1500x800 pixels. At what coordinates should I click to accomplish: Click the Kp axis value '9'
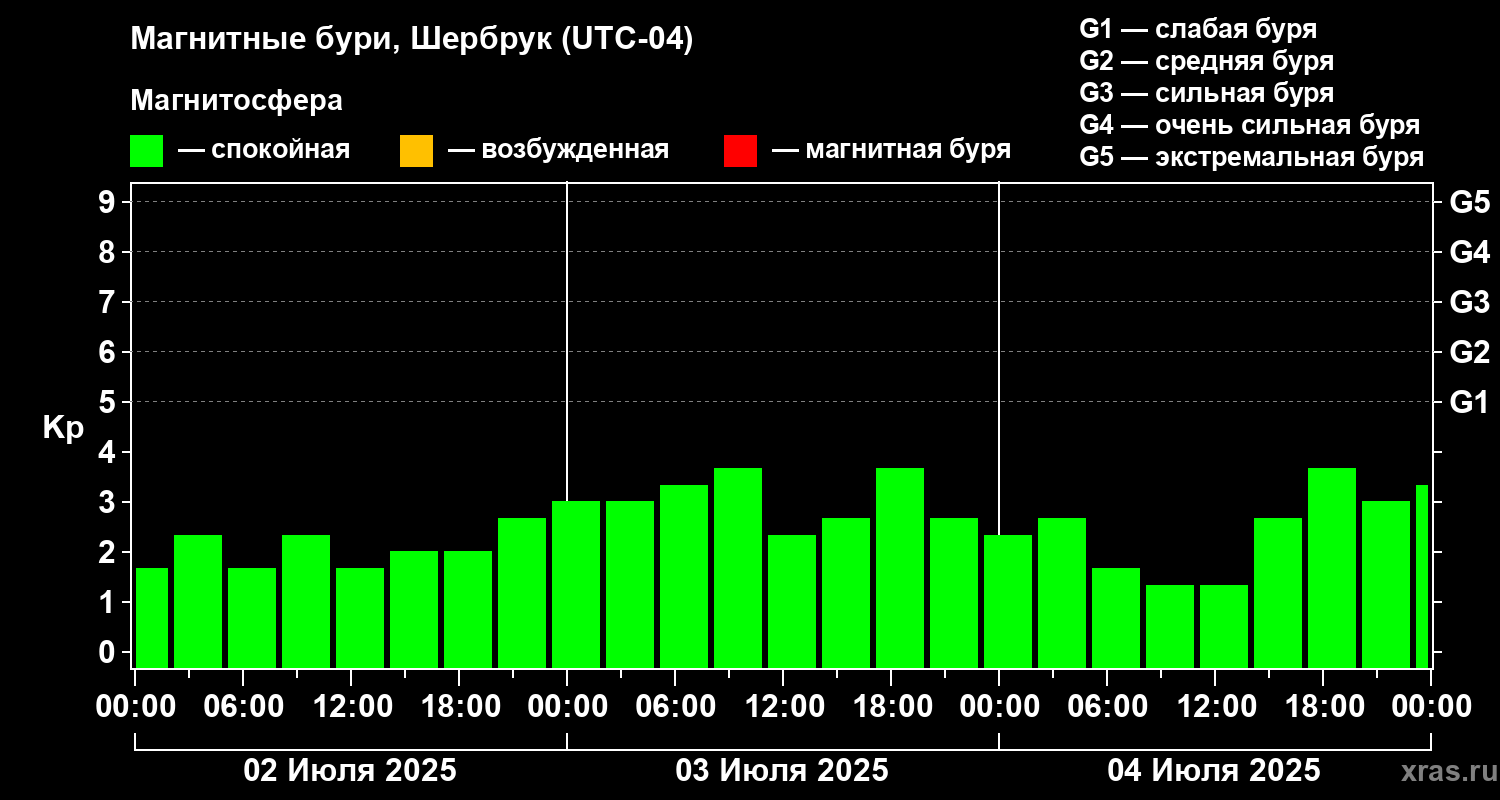[x=109, y=202]
